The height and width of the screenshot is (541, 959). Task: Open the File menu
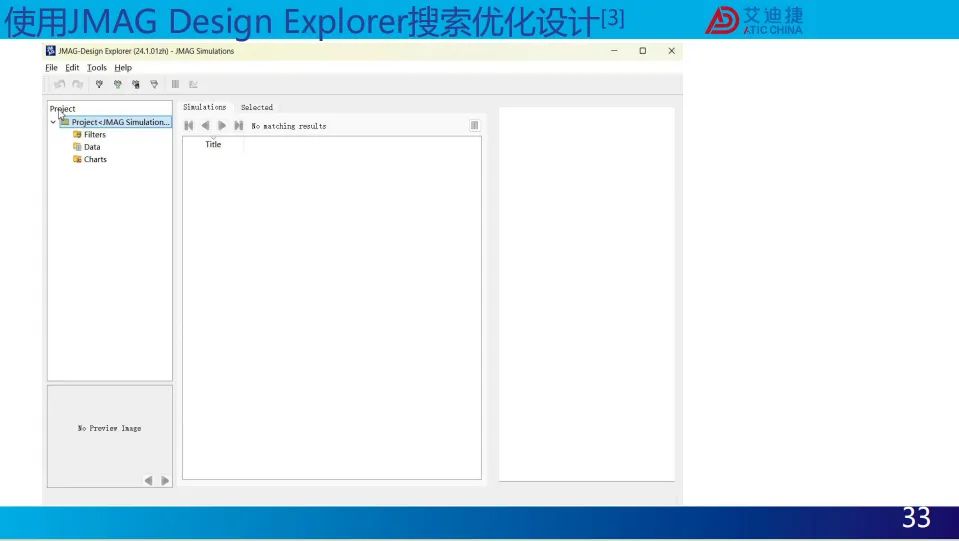(51, 68)
